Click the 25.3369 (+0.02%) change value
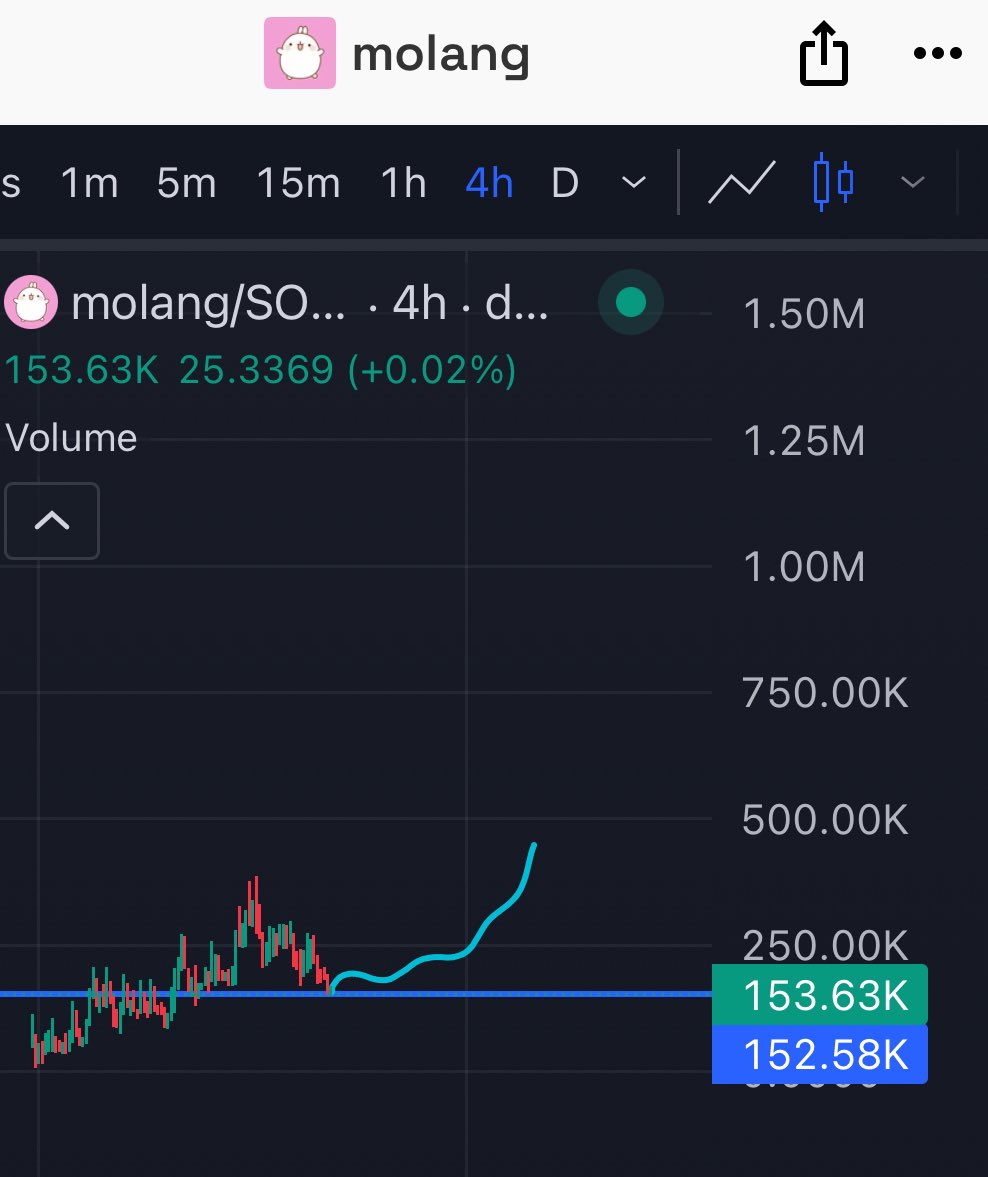The height and width of the screenshot is (1177, 988). (348, 370)
